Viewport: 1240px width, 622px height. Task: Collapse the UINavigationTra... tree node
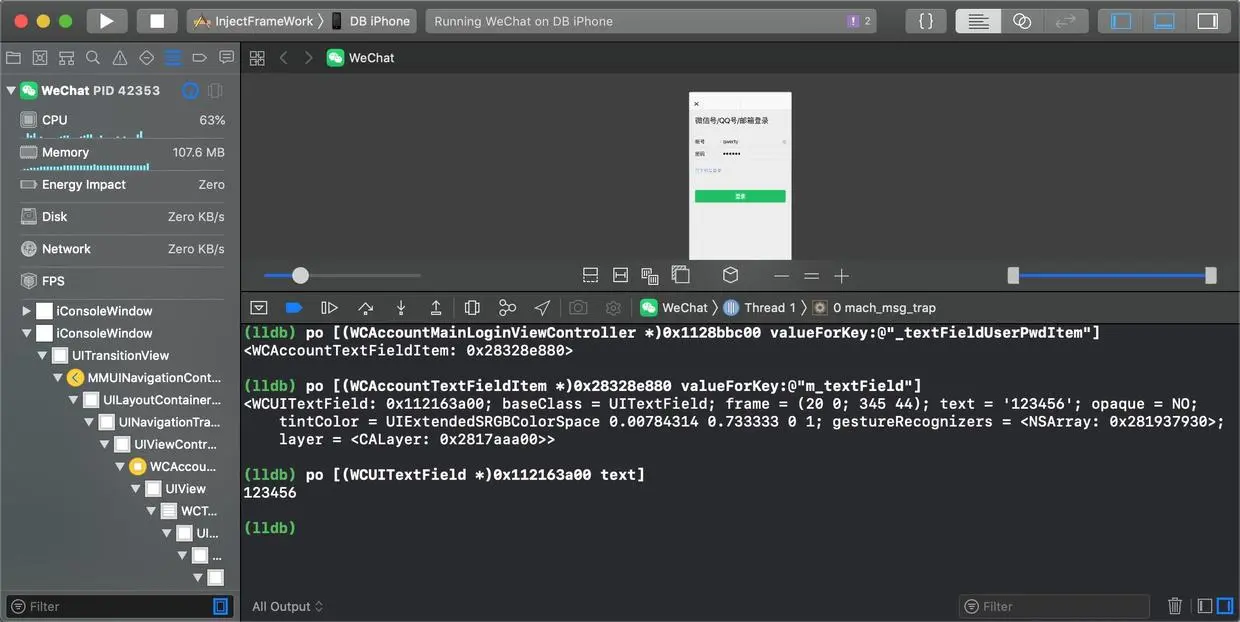89,422
